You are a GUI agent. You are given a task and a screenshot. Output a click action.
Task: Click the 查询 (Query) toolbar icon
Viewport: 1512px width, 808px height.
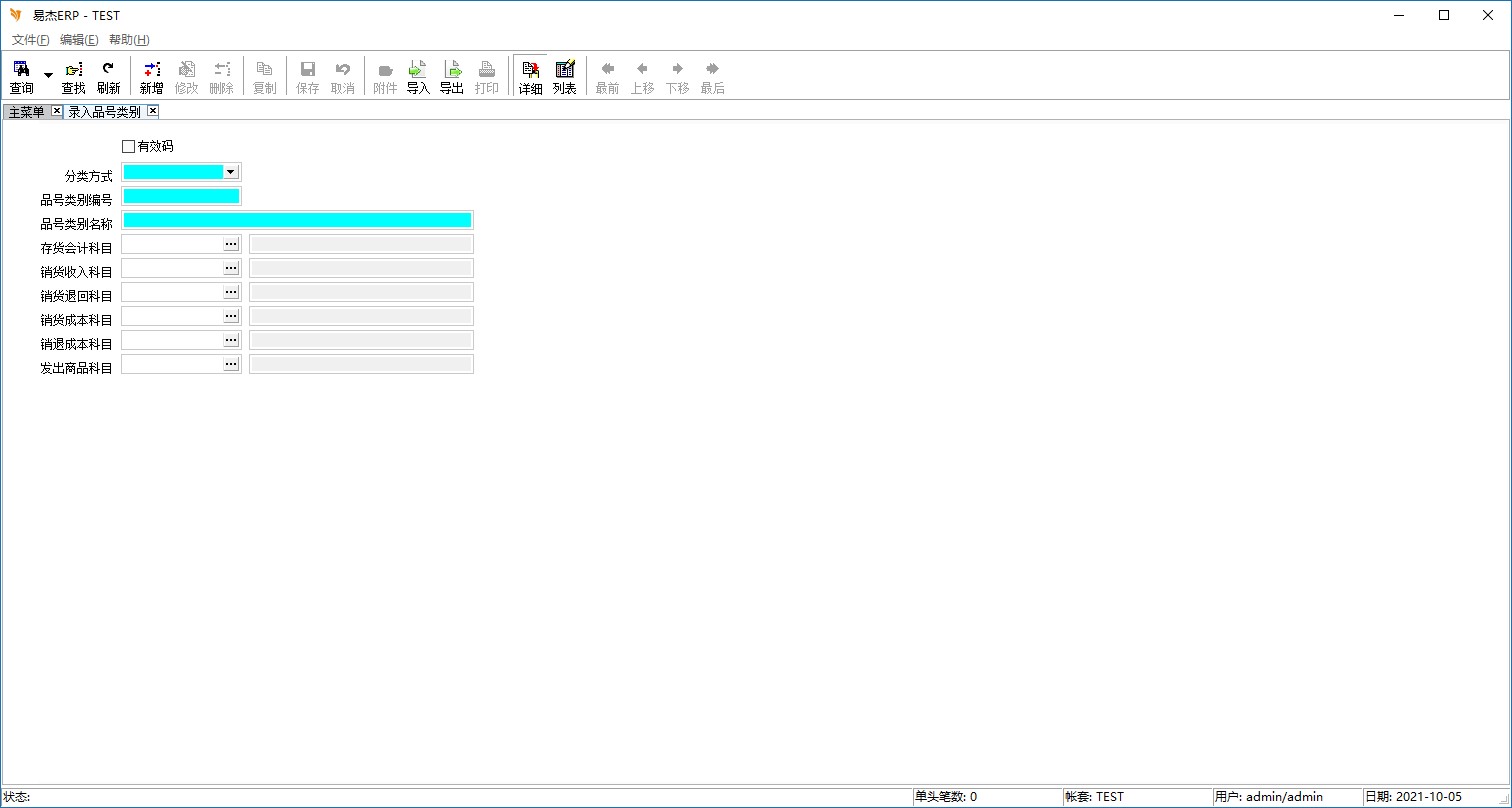21,77
